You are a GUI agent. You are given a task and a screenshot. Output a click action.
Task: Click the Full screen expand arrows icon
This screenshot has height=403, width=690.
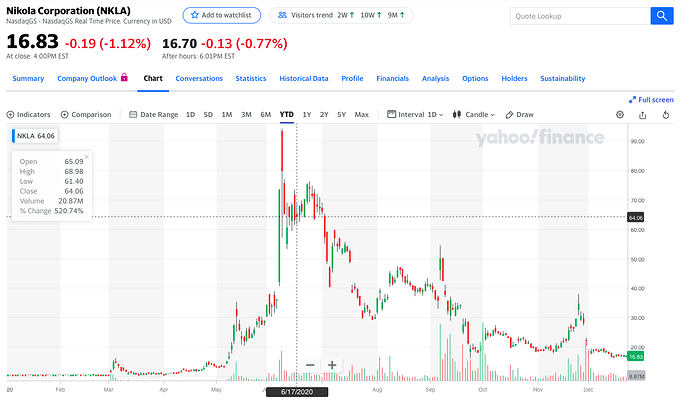pos(632,100)
